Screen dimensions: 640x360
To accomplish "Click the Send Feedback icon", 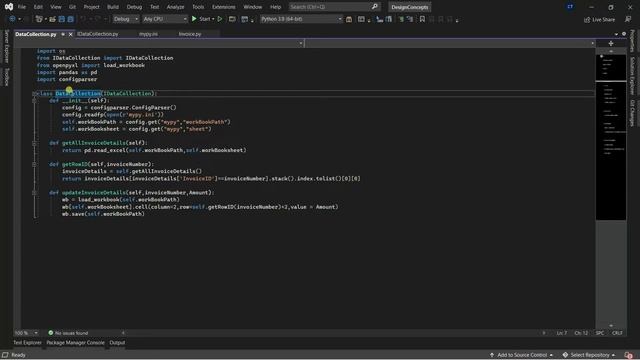I will (628, 19).
